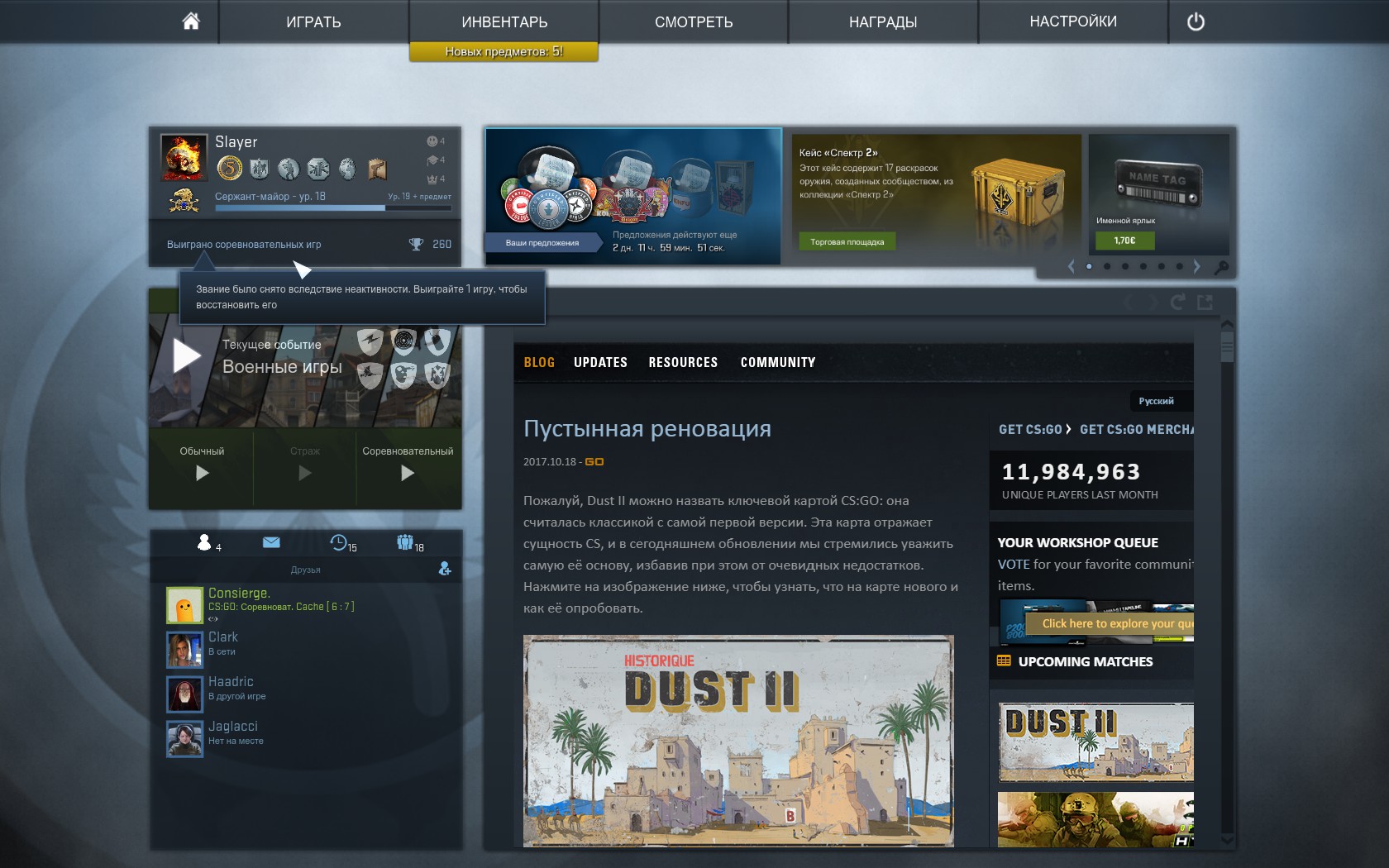
Task: Click 'Выиграно соревновательных игр' text
Action: coord(244,245)
